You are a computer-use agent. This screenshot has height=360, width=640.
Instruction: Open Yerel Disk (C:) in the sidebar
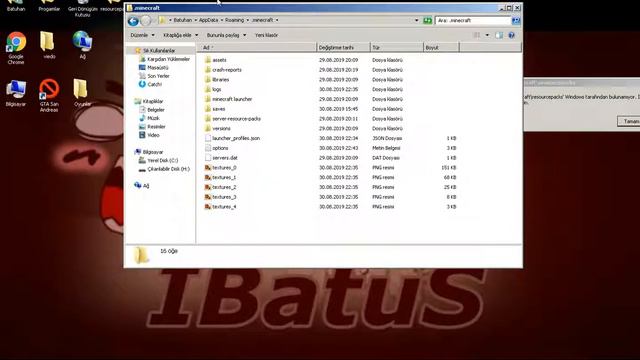(x=162, y=161)
